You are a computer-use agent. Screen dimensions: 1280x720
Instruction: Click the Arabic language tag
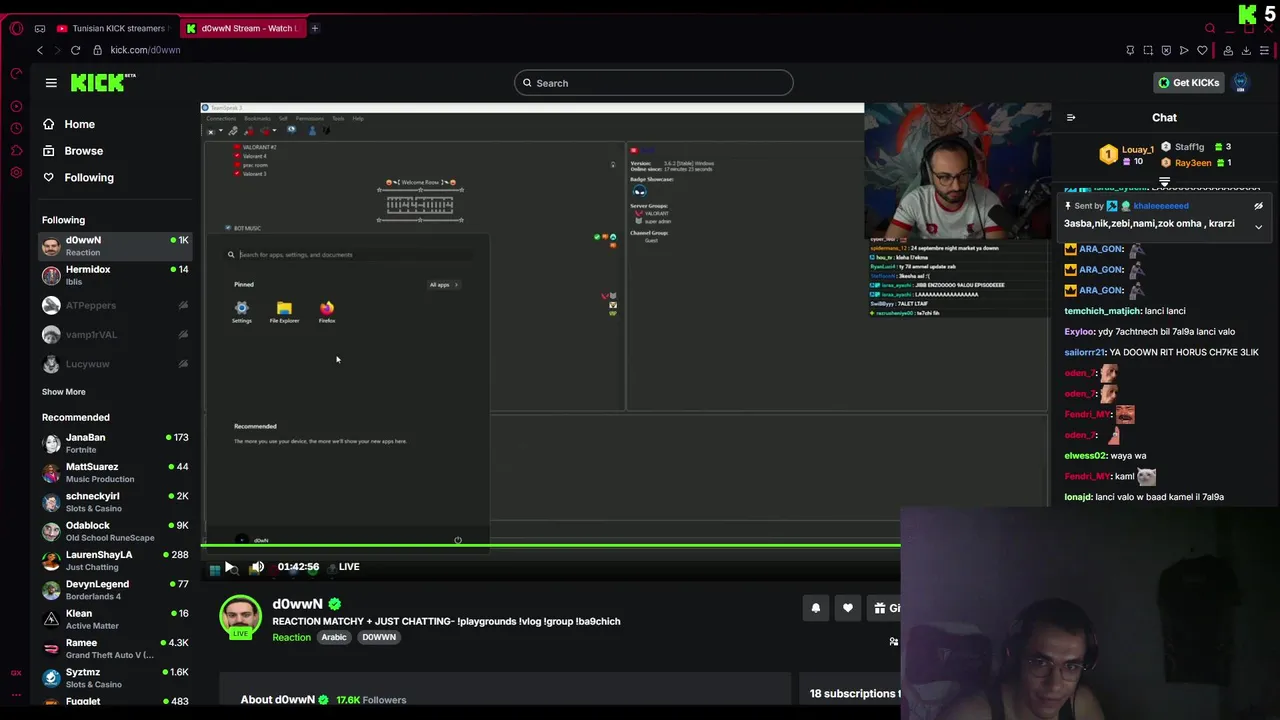point(334,637)
